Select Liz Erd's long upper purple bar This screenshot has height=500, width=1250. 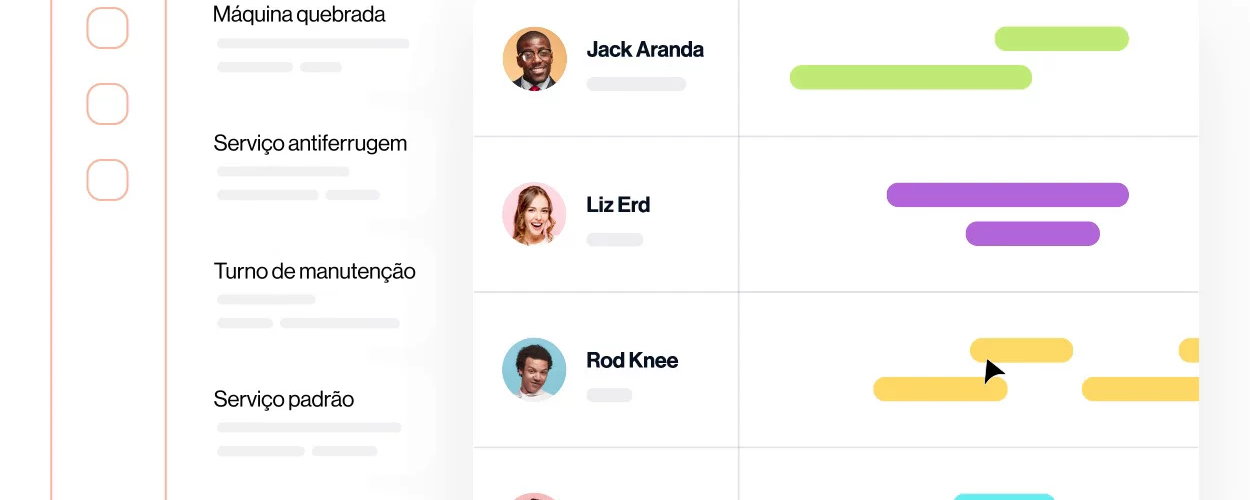[x=1008, y=195]
